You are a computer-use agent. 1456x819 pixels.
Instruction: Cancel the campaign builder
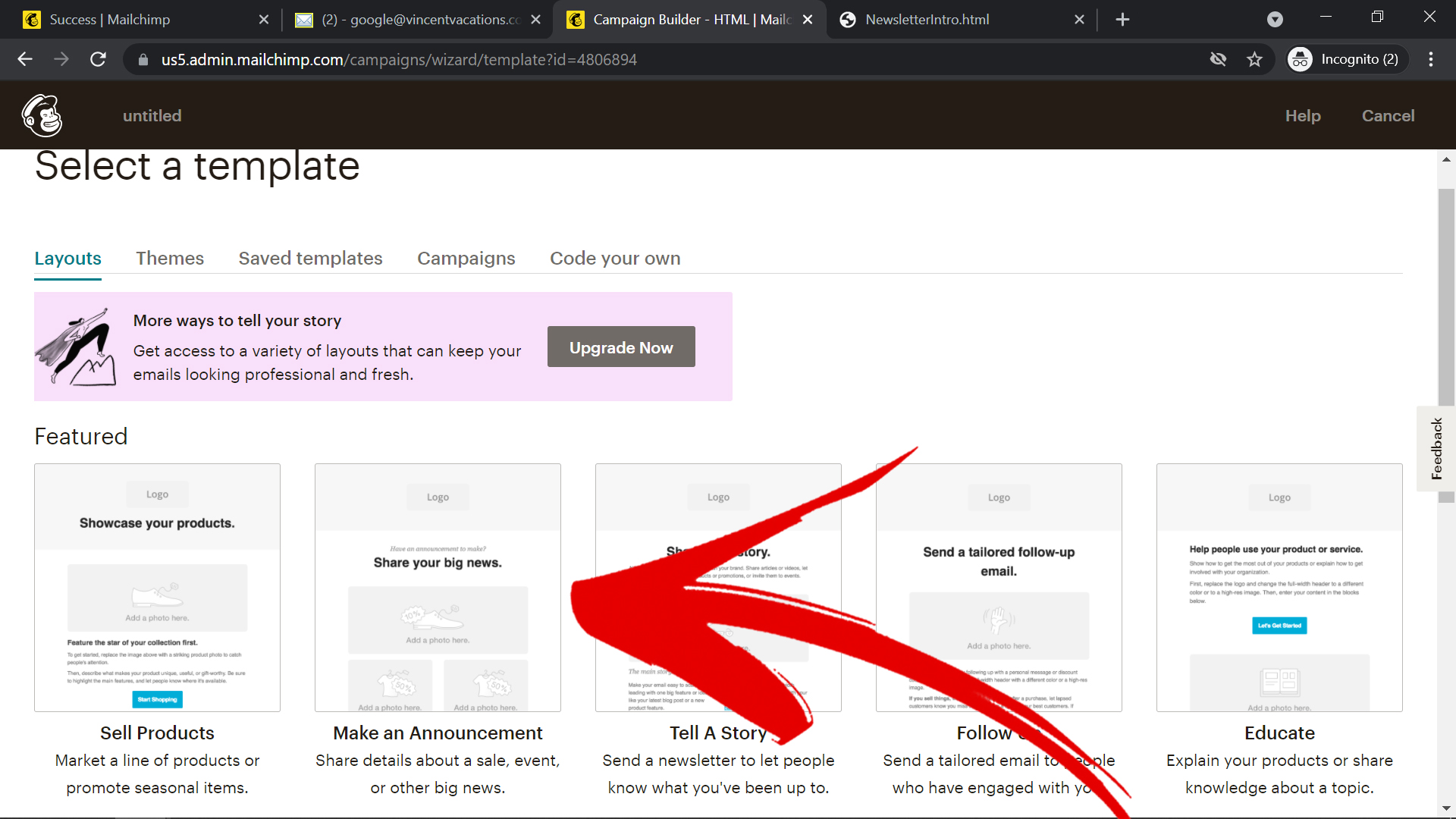pos(1388,116)
